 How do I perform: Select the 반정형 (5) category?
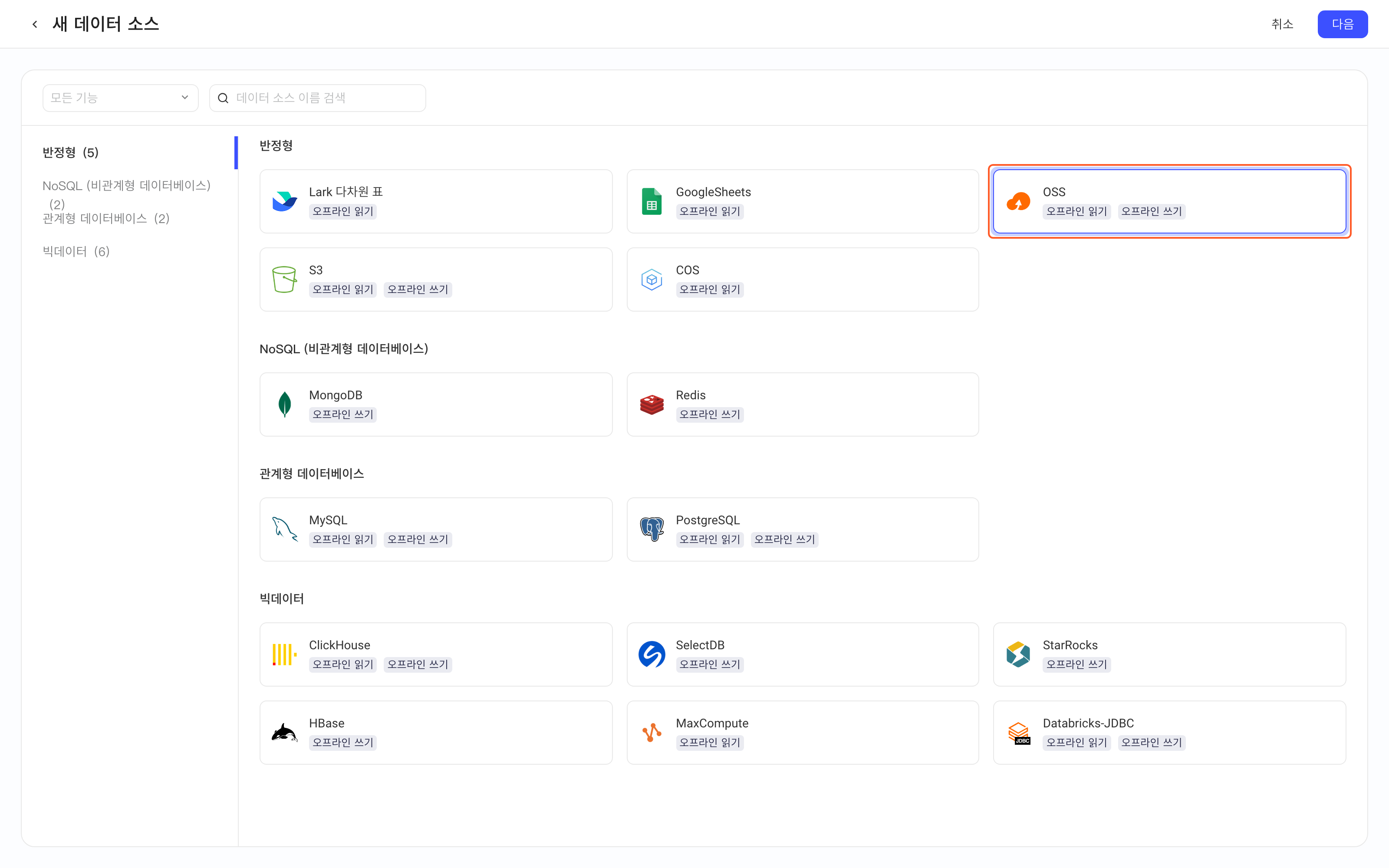[71, 152]
